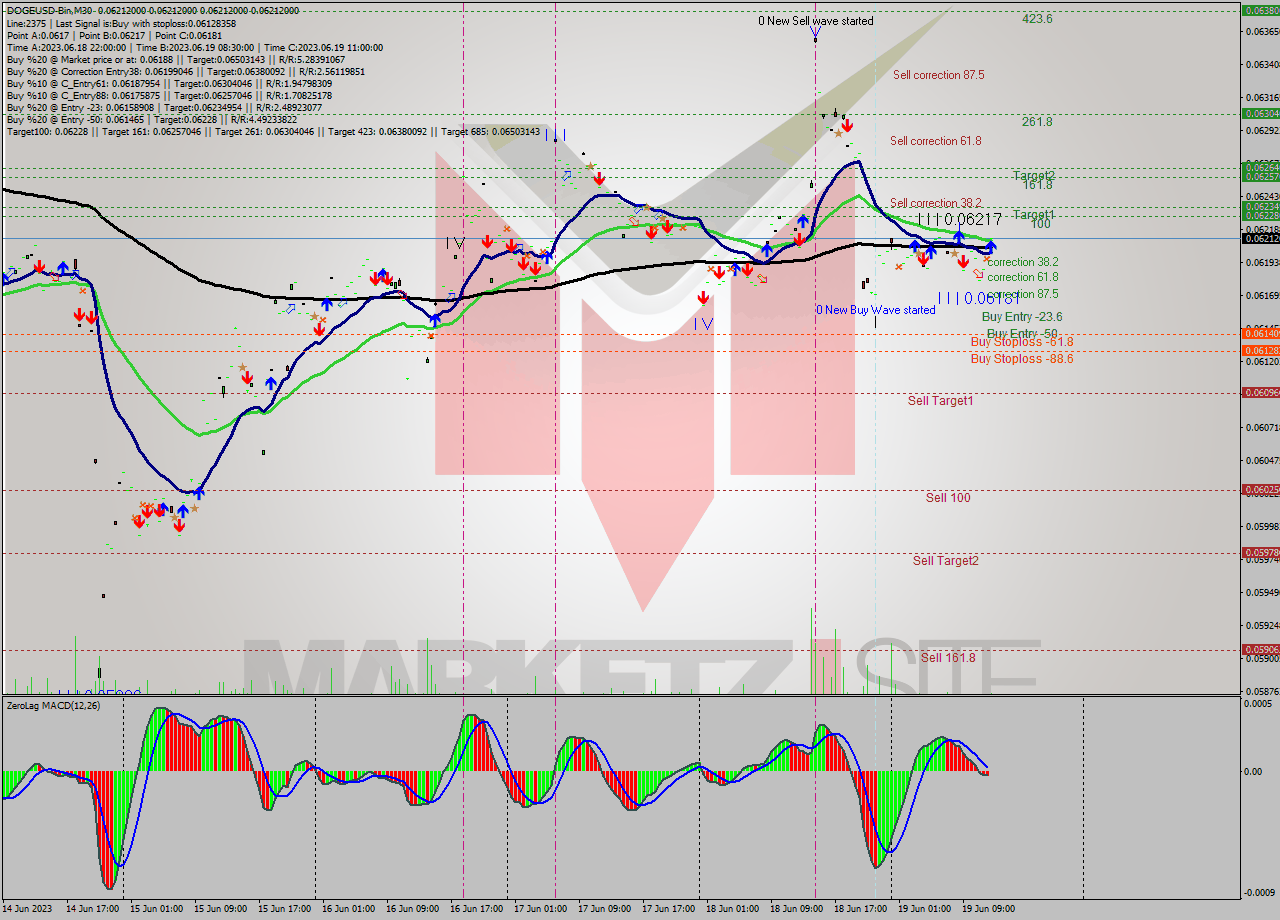
Task: Select the green 'Target1' label
Action: tap(1034, 215)
